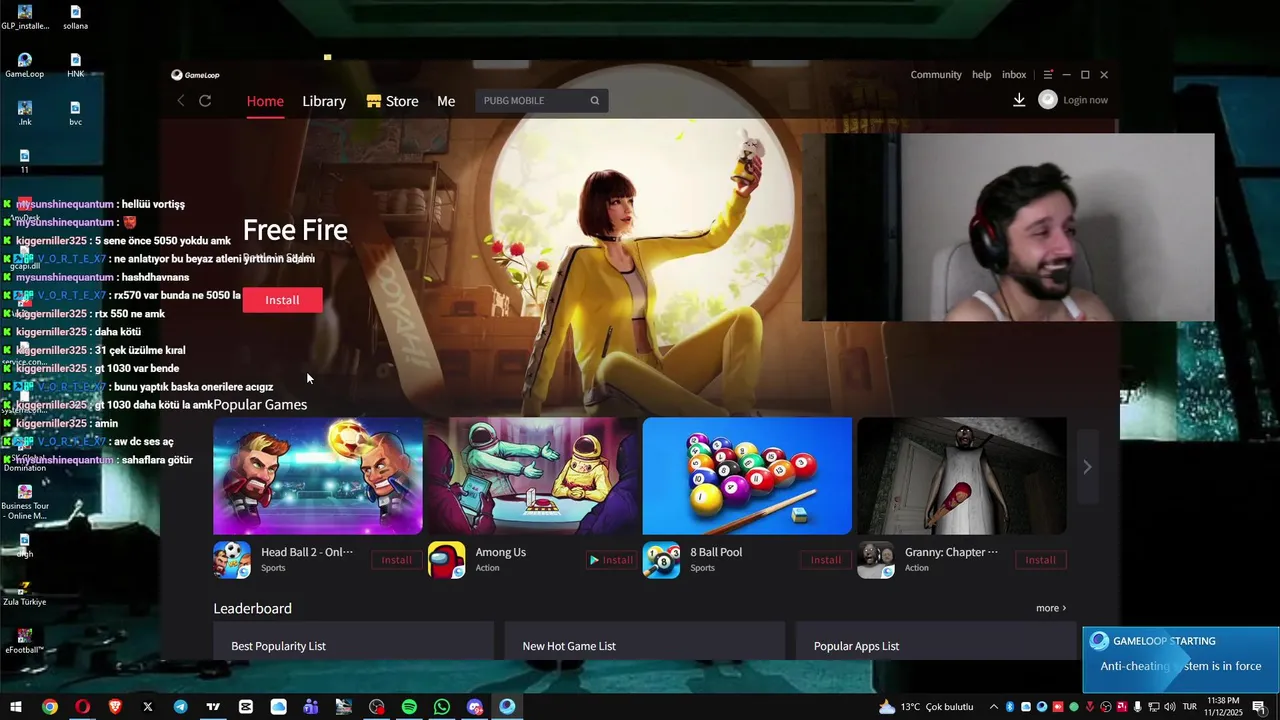Click GAMELOOP STARTING notification popup
The image size is (1280, 720).
click(x=1181, y=660)
